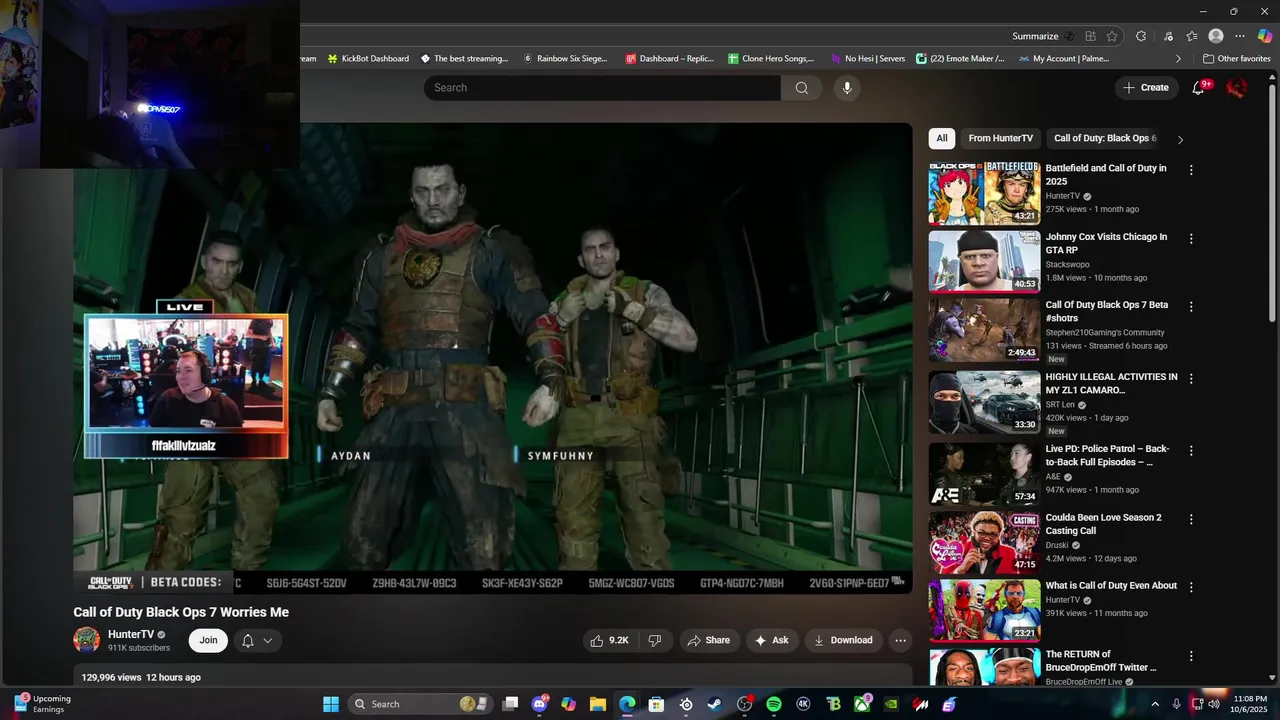Join the HunterTV channel
1280x720 pixels.
click(208, 640)
